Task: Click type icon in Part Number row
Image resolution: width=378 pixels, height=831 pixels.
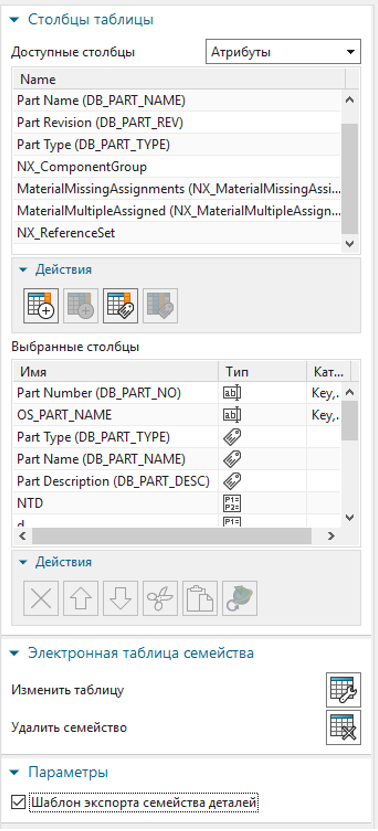Action: click(x=232, y=393)
